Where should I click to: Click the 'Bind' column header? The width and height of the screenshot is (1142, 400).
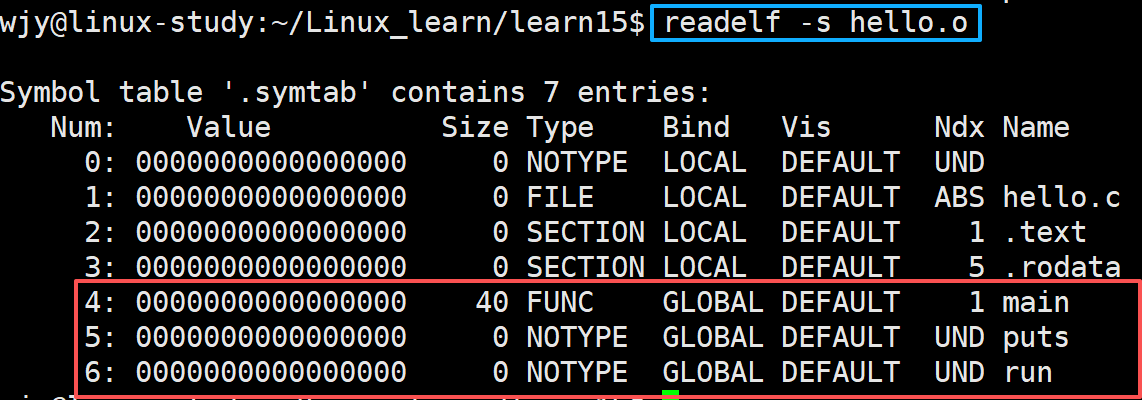click(696, 128)
